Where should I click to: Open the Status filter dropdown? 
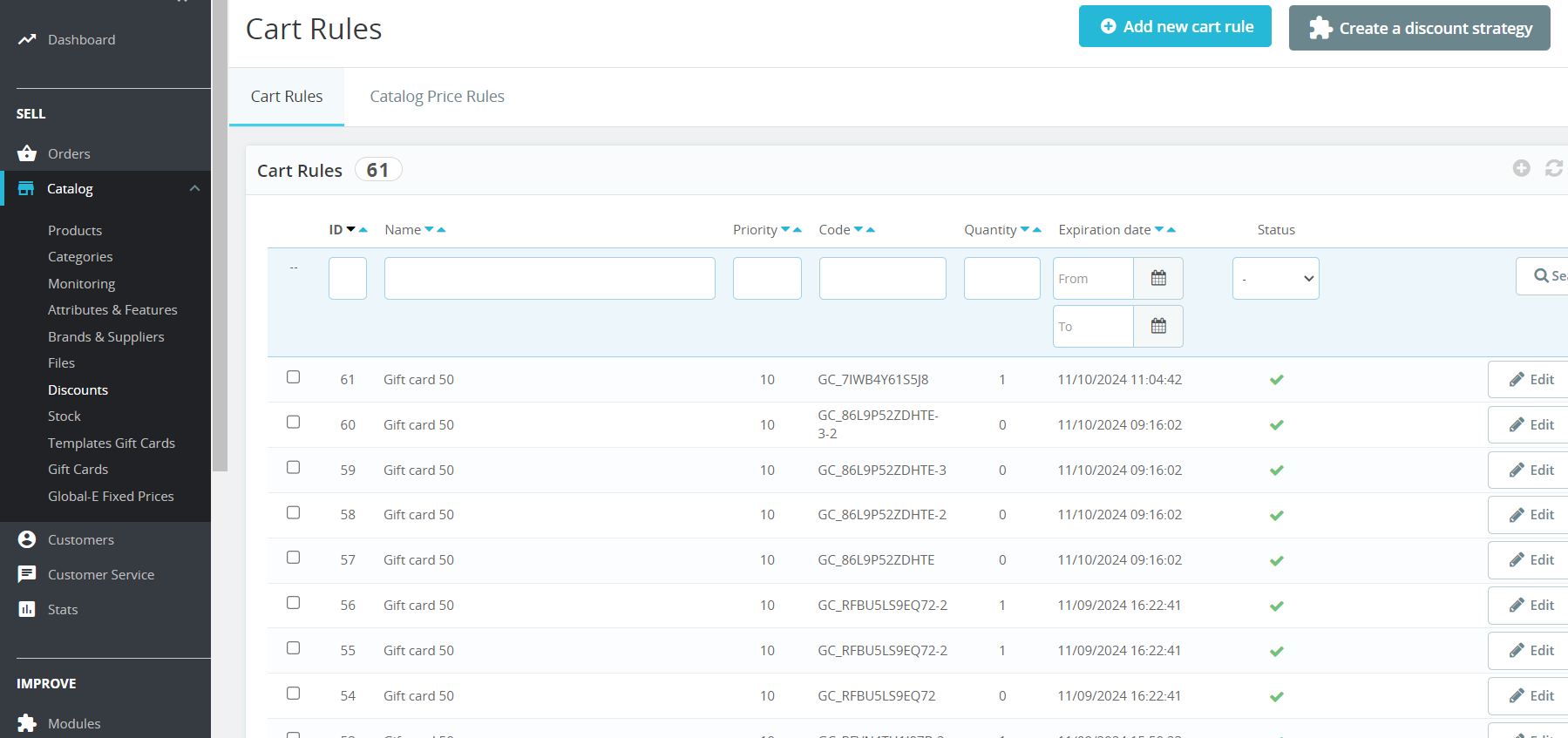point(1275,279)
